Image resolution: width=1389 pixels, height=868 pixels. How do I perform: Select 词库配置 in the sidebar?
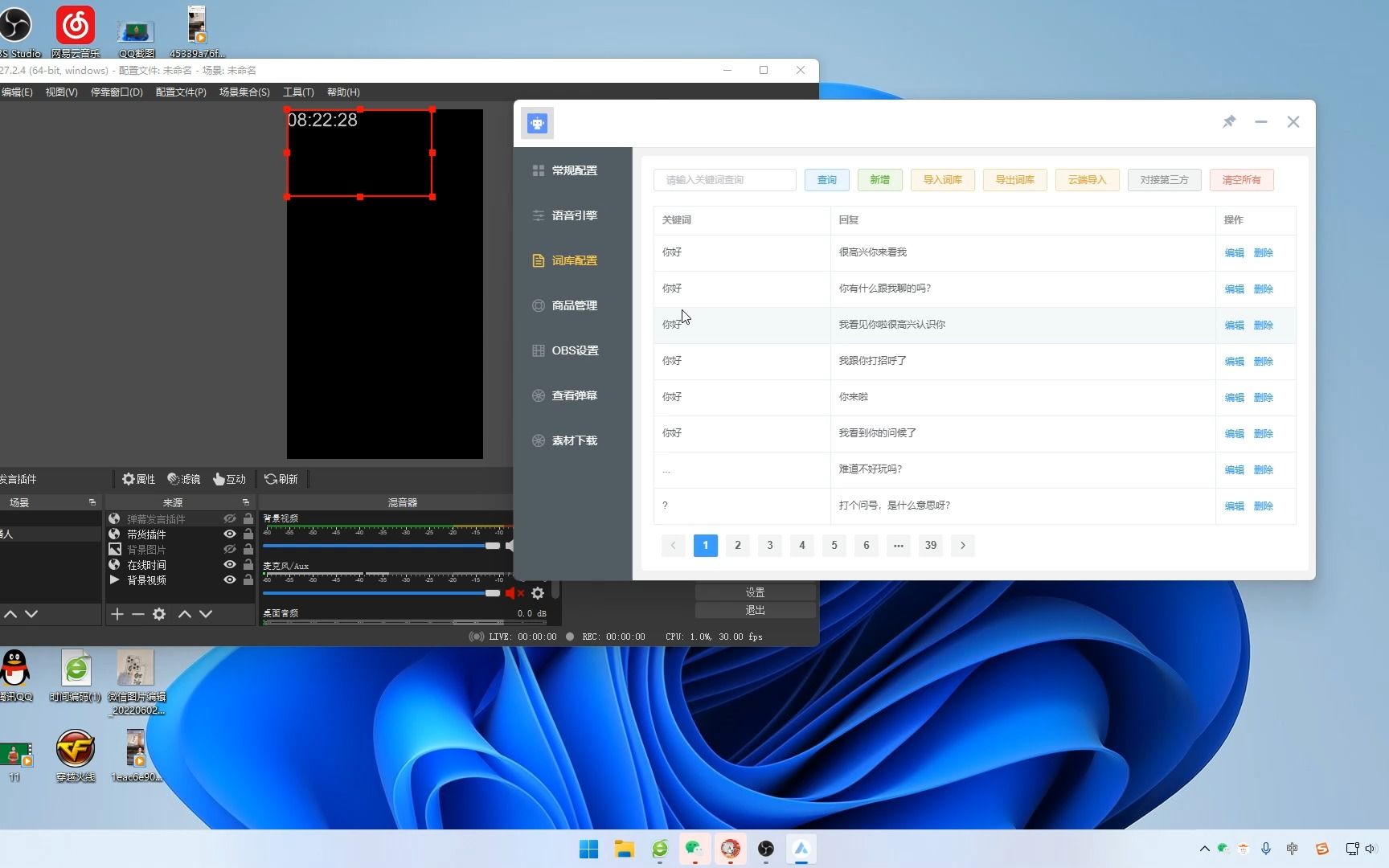[565, 260]
